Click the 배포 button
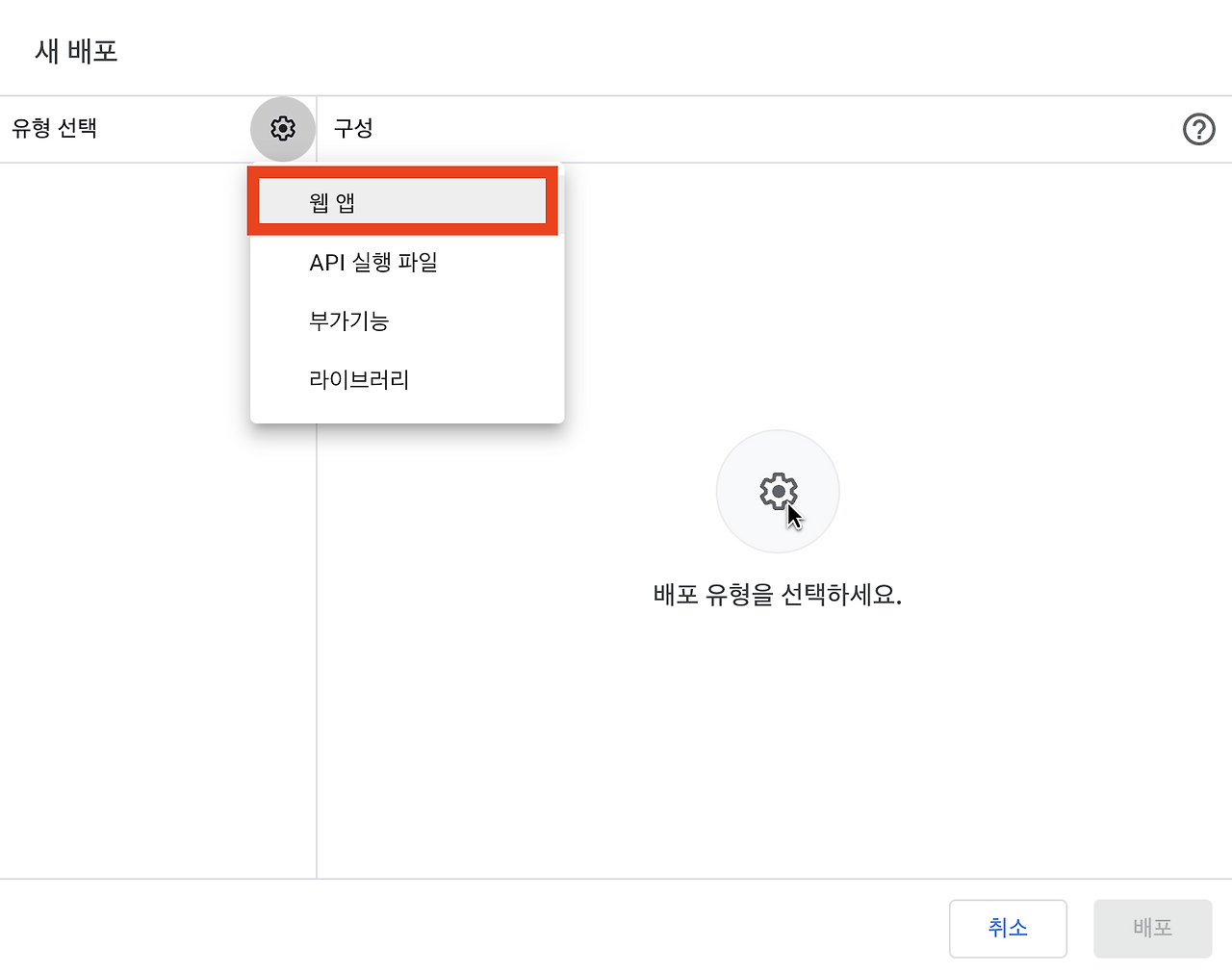 coord(1151,929)
